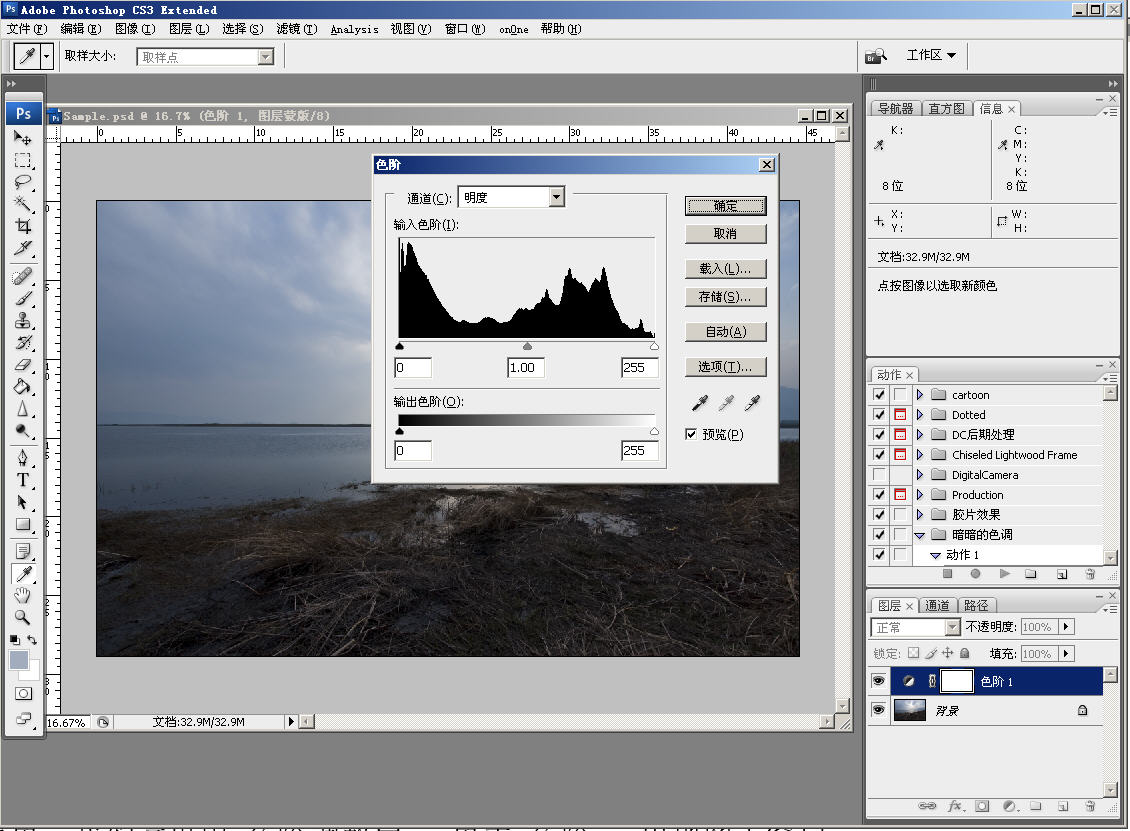Select the Clone Stamp tool
The image size is (1130, 831).
click(22, 320)
